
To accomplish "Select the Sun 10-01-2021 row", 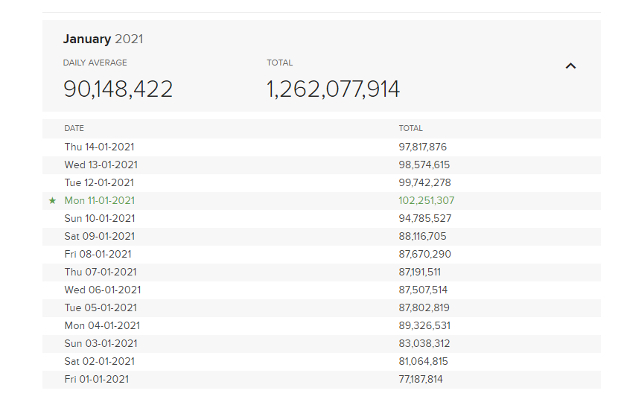I will (100, 219).
